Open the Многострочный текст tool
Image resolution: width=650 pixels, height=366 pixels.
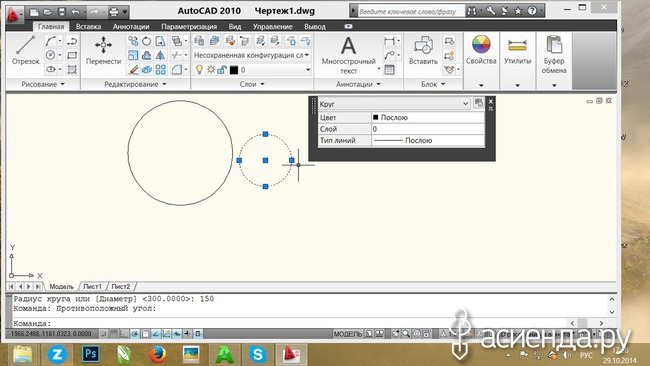pyautogui.click(x=348, y=54)
